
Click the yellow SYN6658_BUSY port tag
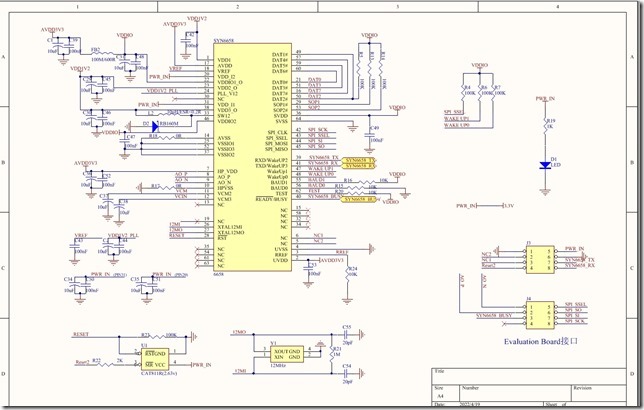[x=360, y=199]
